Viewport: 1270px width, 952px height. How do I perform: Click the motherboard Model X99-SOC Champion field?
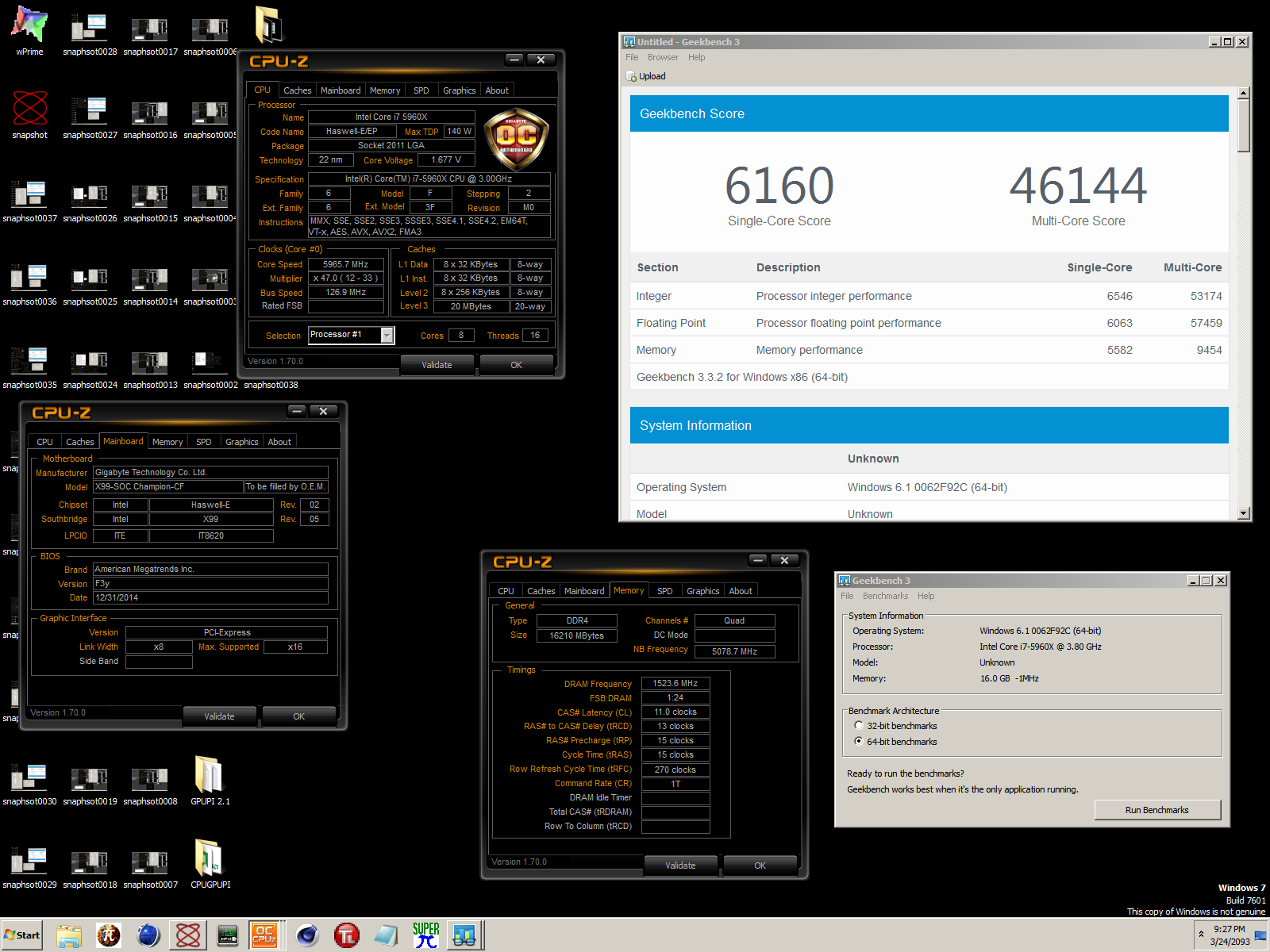167,486
